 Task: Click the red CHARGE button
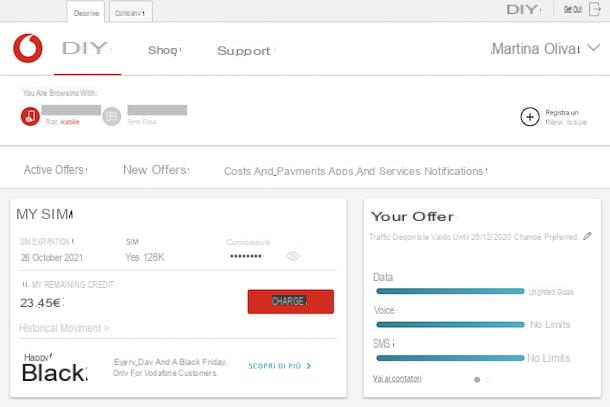[291, 301]
